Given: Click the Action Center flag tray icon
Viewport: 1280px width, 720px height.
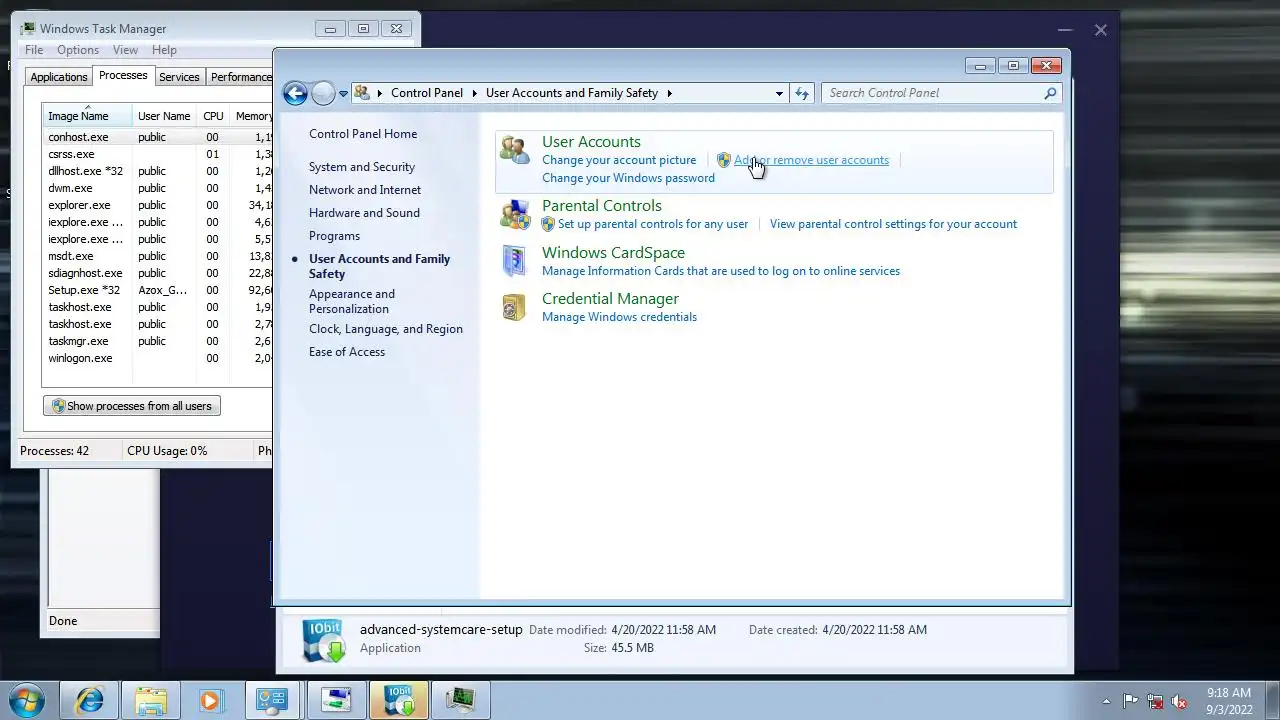Looking at the screenshot, I should point(1131,701).
